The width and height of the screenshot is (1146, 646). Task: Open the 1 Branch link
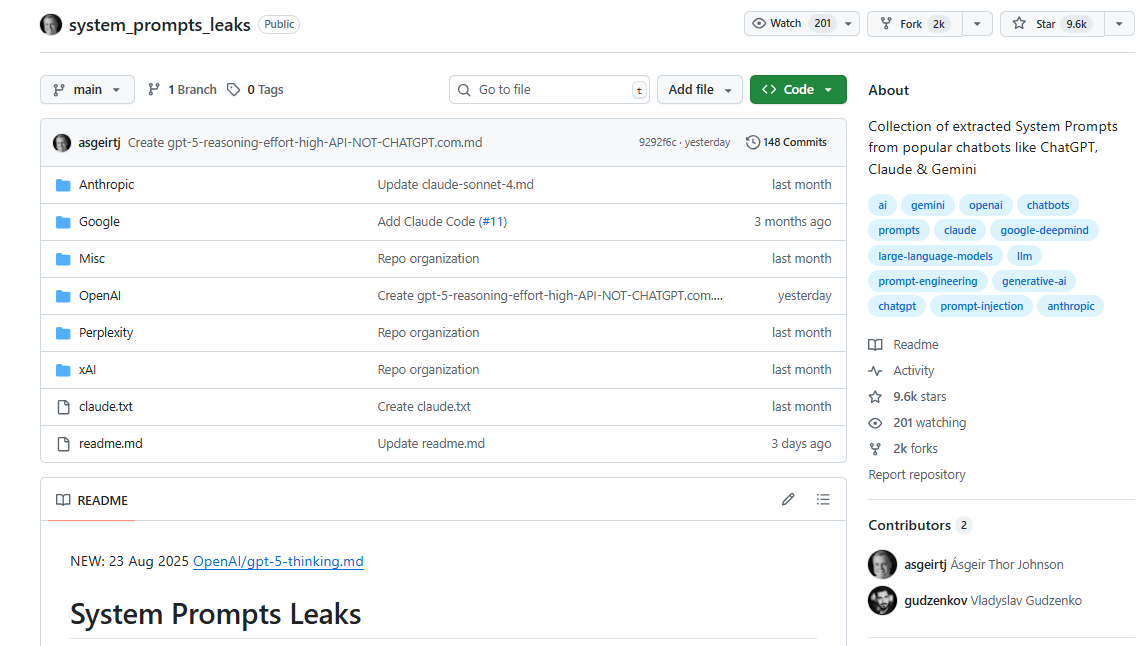[x=183, y=89]
